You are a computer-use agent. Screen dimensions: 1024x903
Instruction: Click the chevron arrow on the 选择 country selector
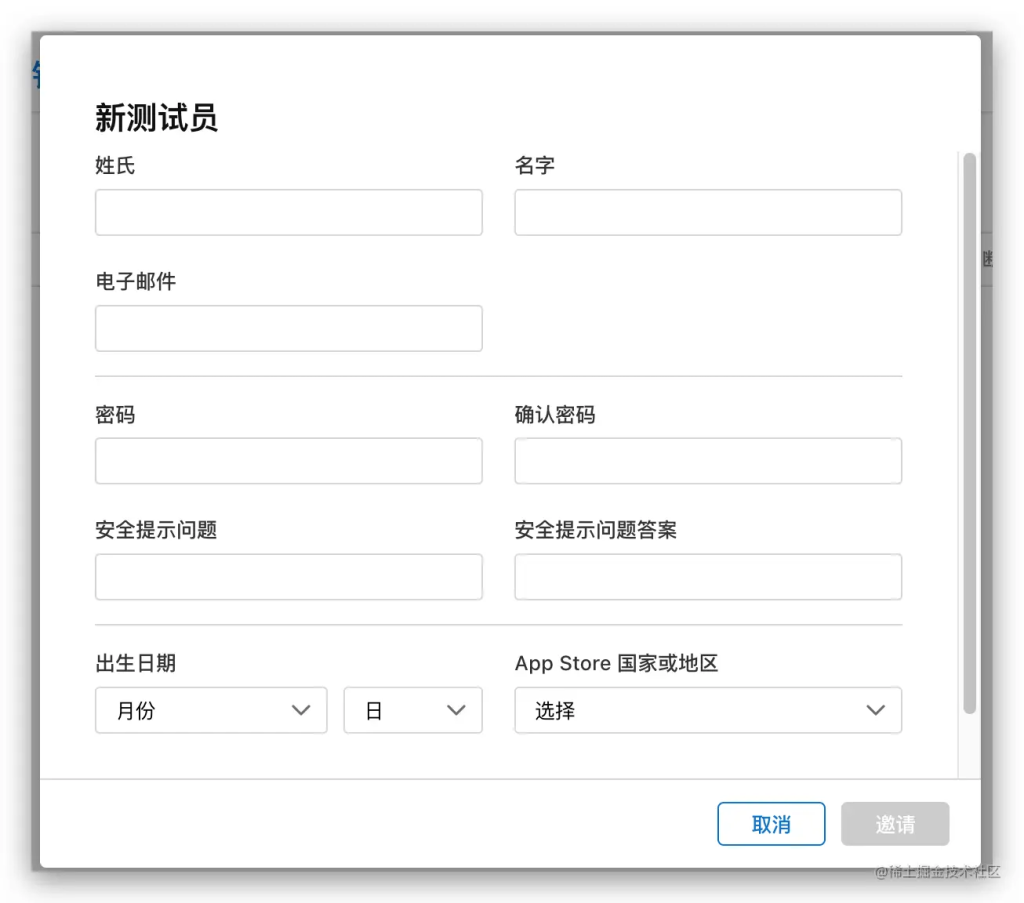[875, 710]
